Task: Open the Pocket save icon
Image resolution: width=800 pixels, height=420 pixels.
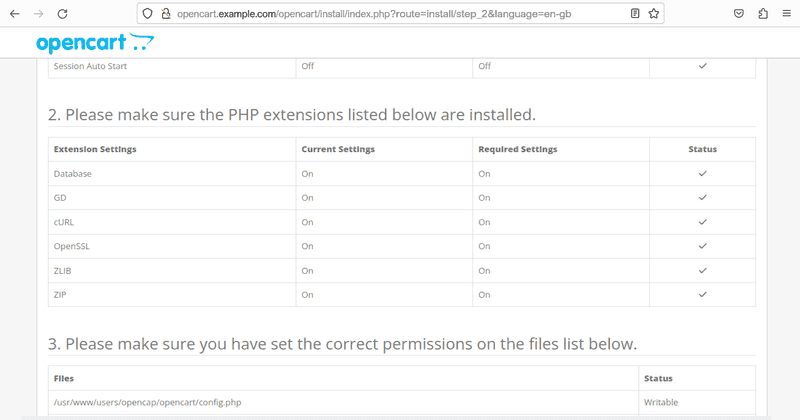Action: [x=739, y=14]
